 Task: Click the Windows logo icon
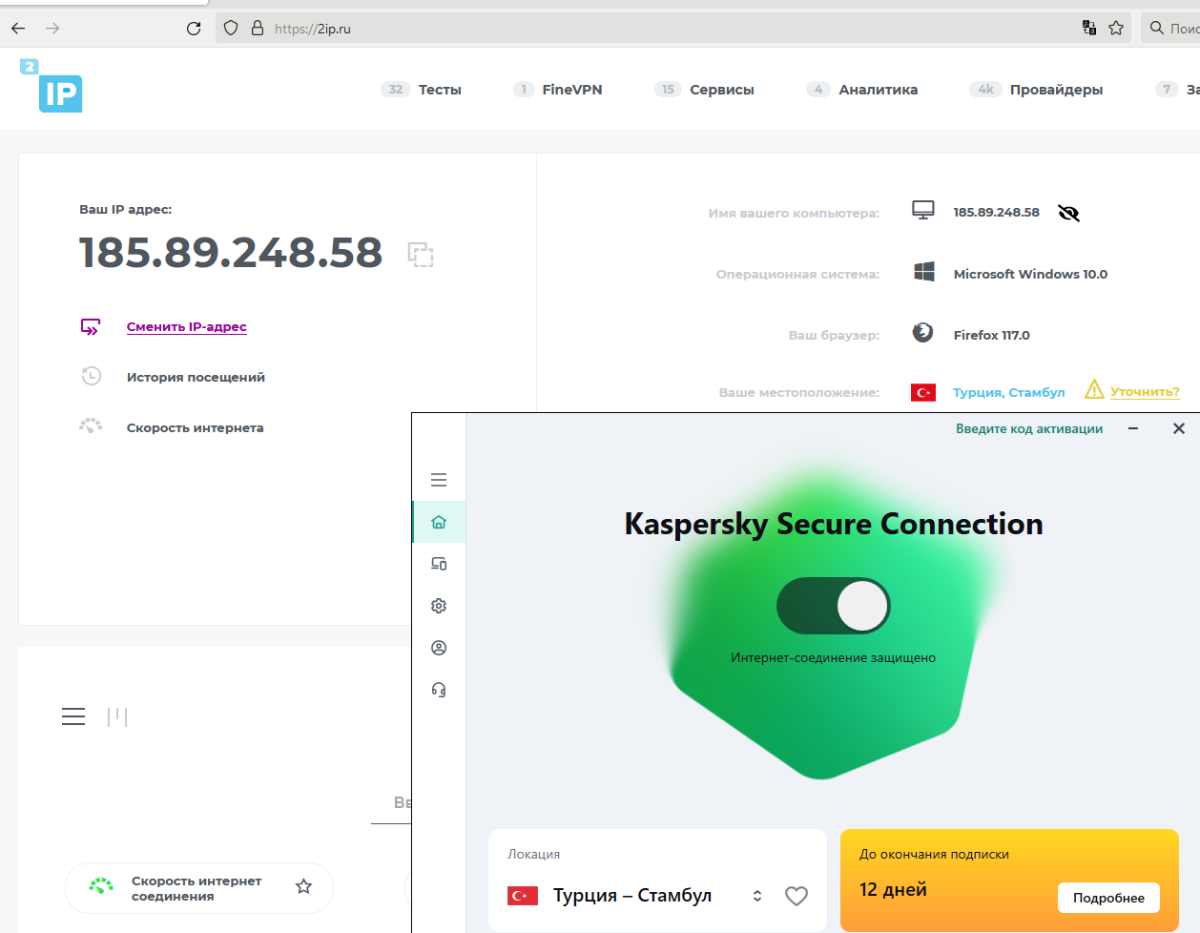(924, 272)
